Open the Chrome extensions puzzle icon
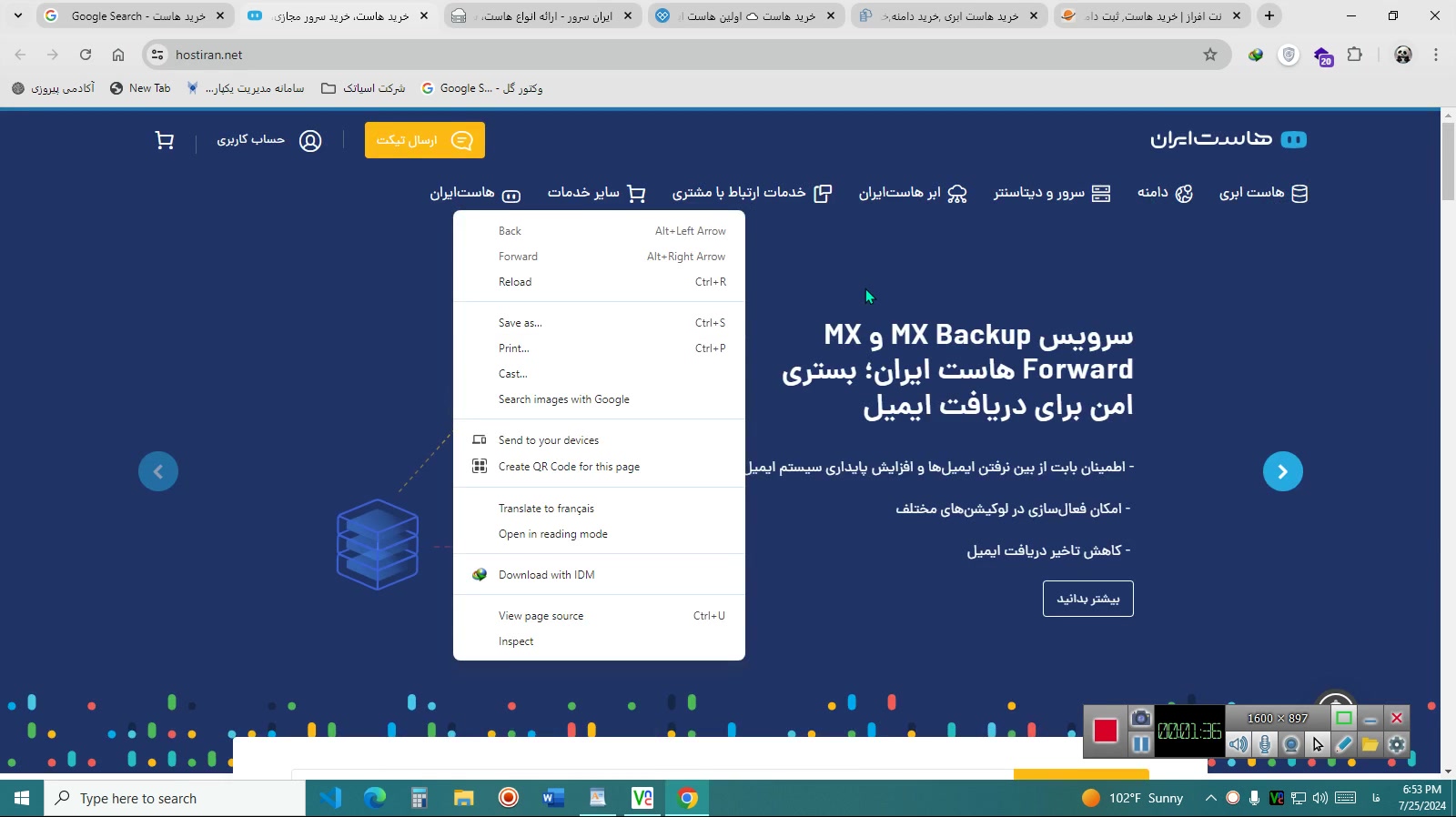The image size is (1456, 817). [1355, 55]
